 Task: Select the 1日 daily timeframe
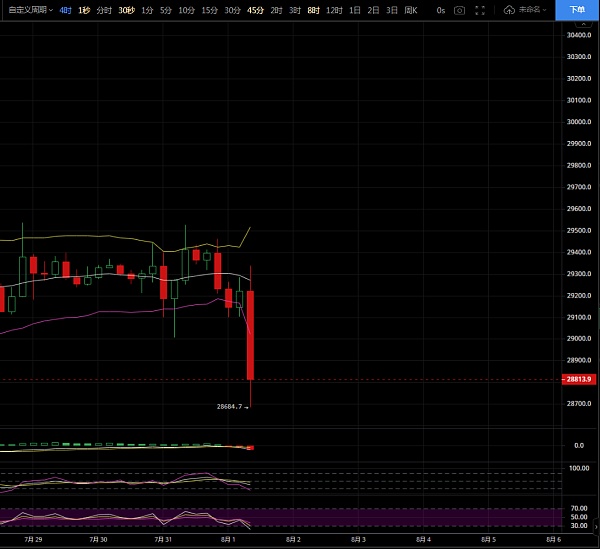pos(355,10)
